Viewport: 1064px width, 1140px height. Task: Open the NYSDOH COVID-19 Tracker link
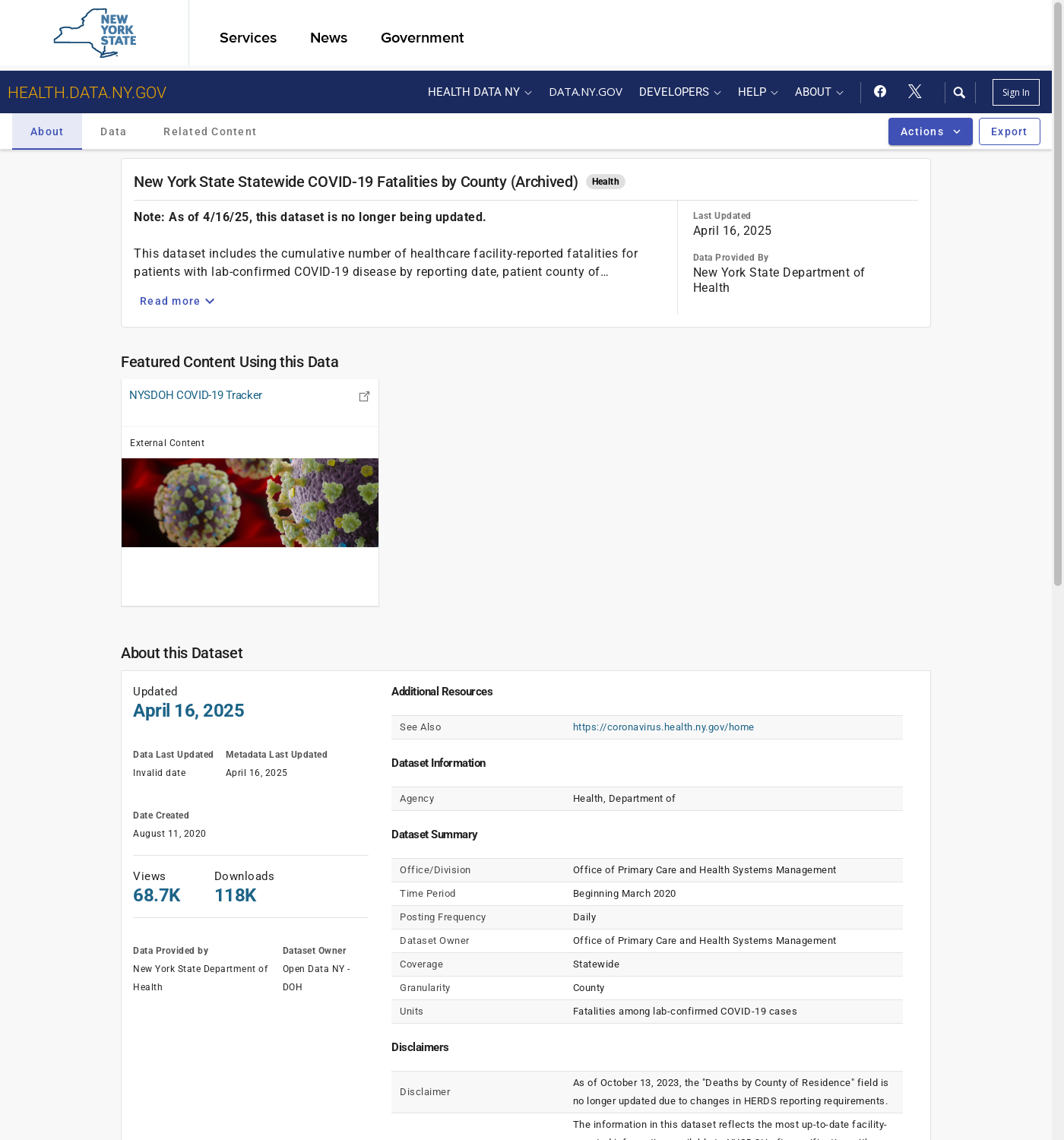pos(195,395)
